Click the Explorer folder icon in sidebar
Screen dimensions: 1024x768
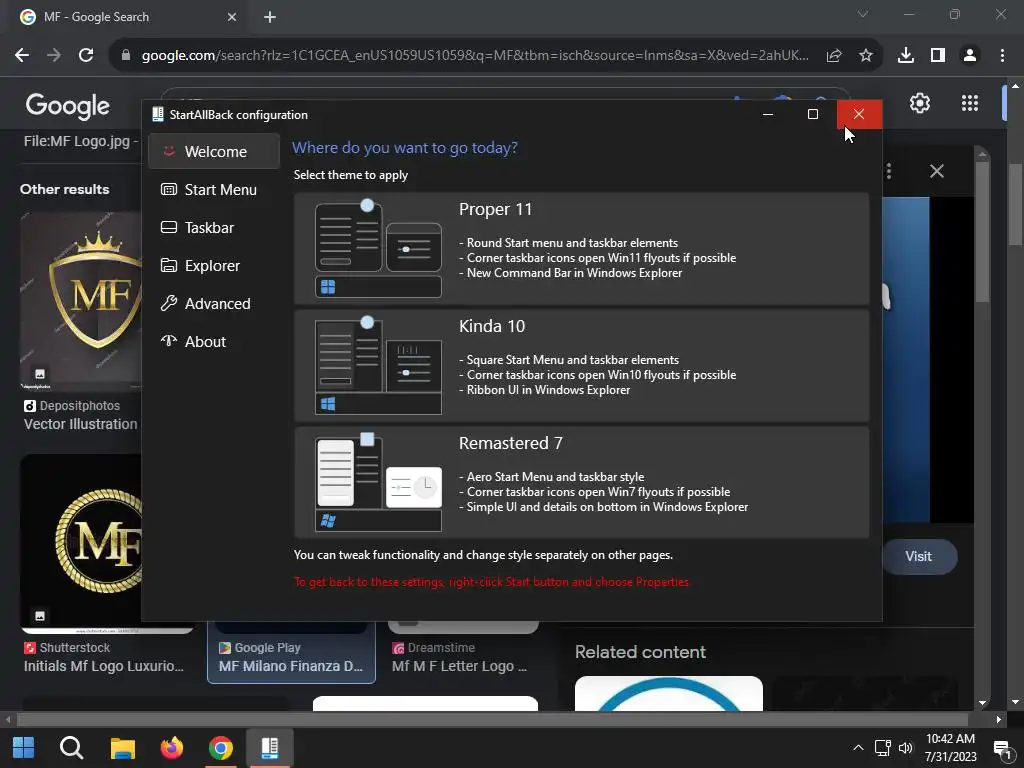tap(169, 265)
